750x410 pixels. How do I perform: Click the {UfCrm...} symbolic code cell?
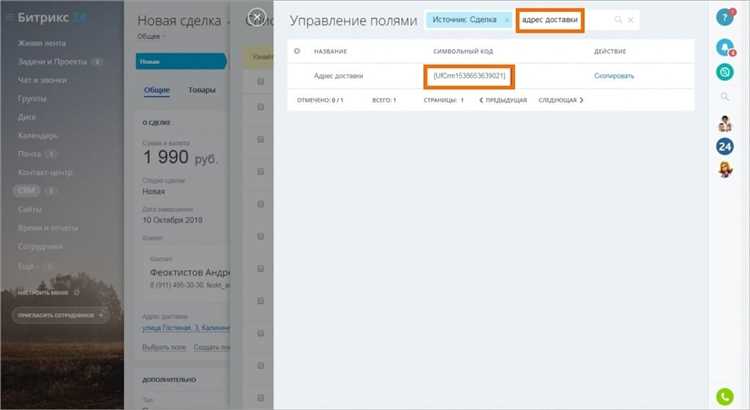point(469,76)
